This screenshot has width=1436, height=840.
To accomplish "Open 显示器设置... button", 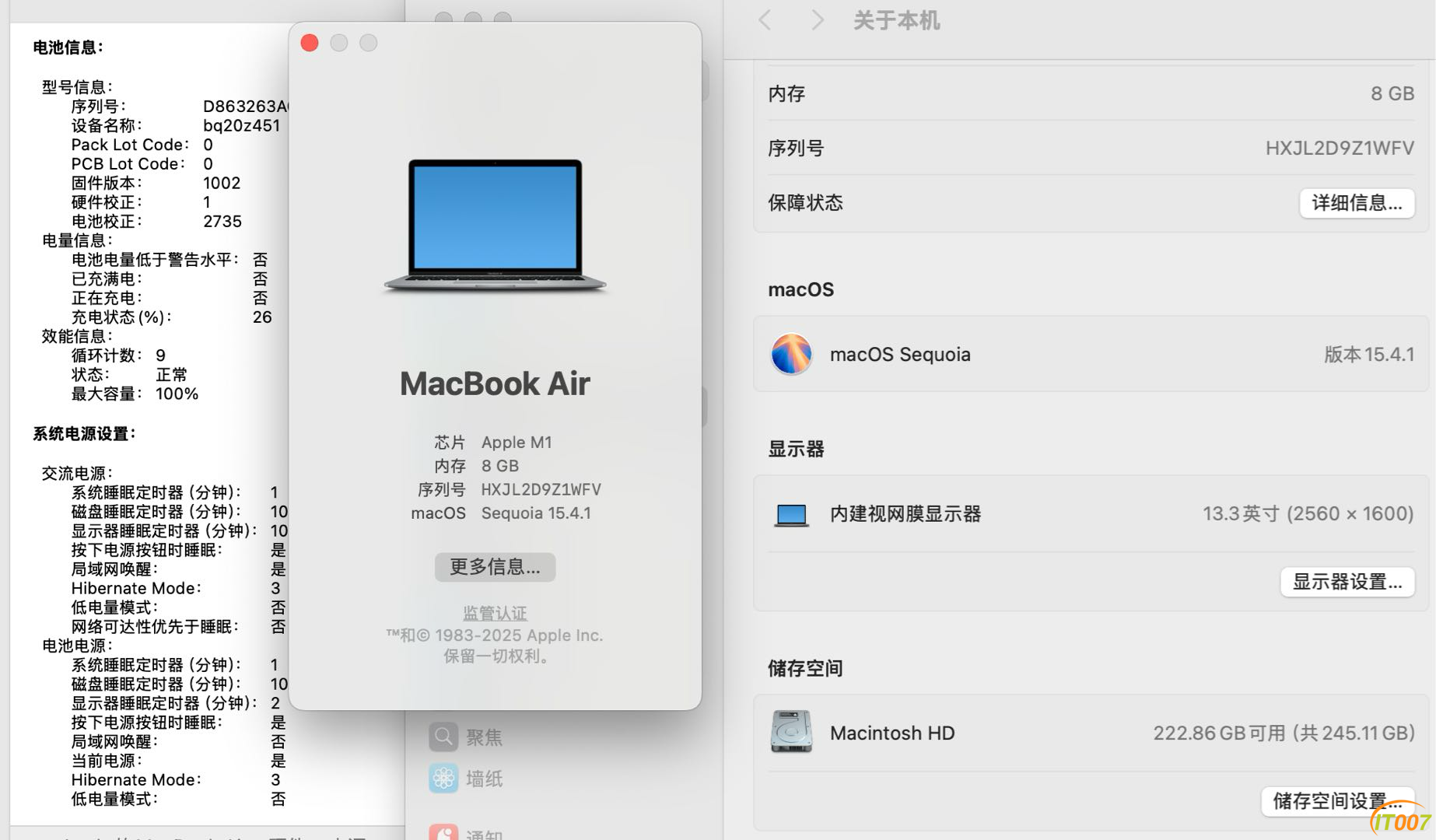I will 1347,582.
